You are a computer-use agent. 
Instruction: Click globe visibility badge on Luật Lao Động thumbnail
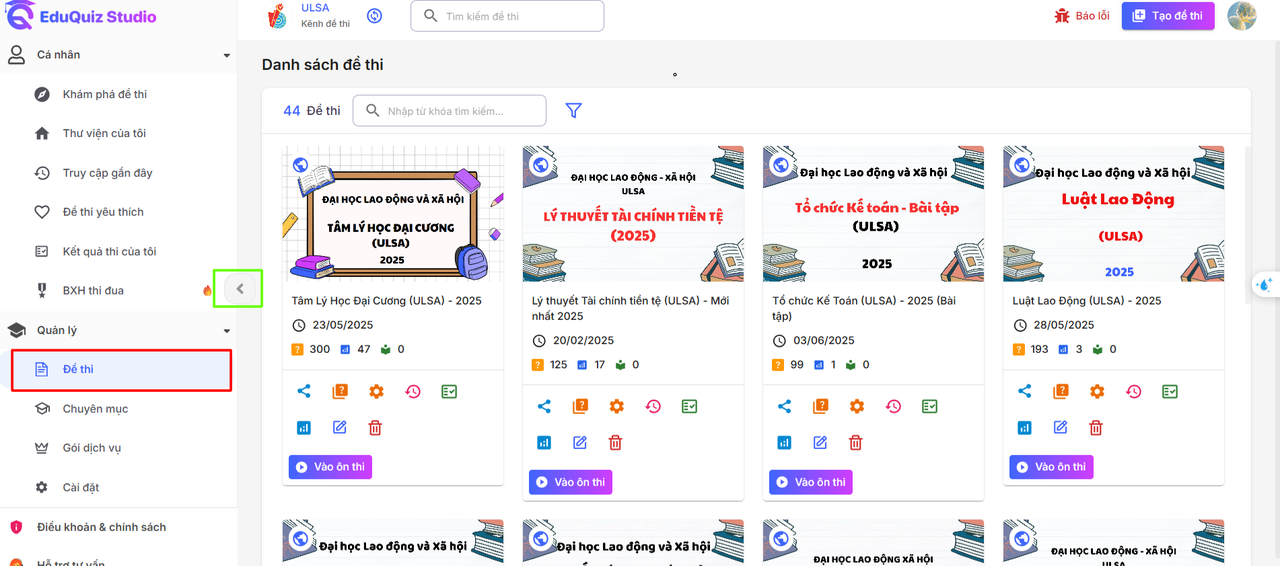tap(1021, 165)
